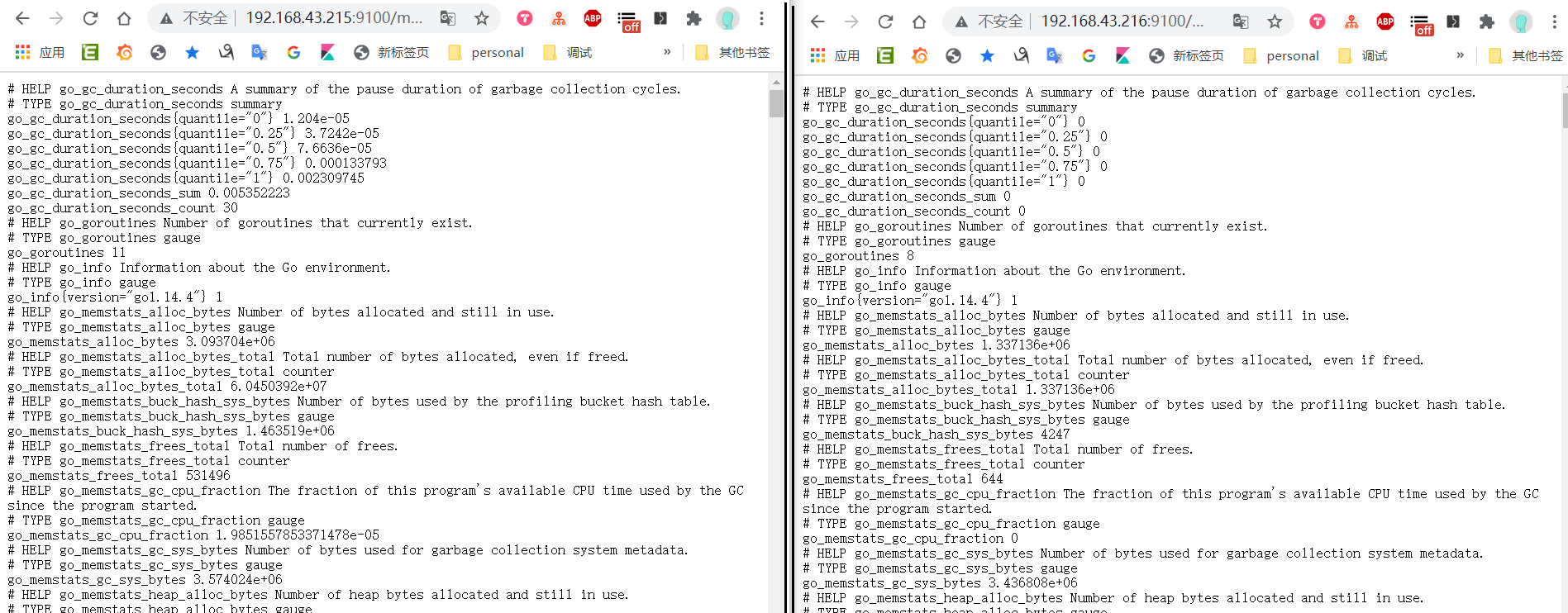Go back in the left browser window
1568x613 pixels.
(22, 18)
